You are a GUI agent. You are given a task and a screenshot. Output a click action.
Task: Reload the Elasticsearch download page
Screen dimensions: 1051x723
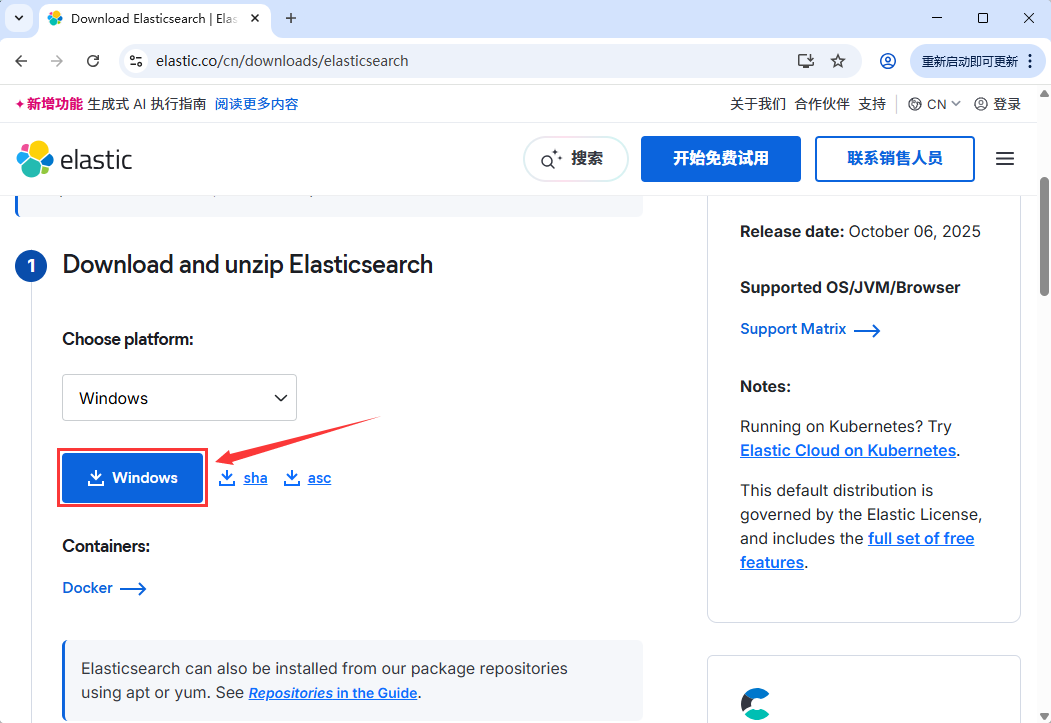tap(93, 61)
